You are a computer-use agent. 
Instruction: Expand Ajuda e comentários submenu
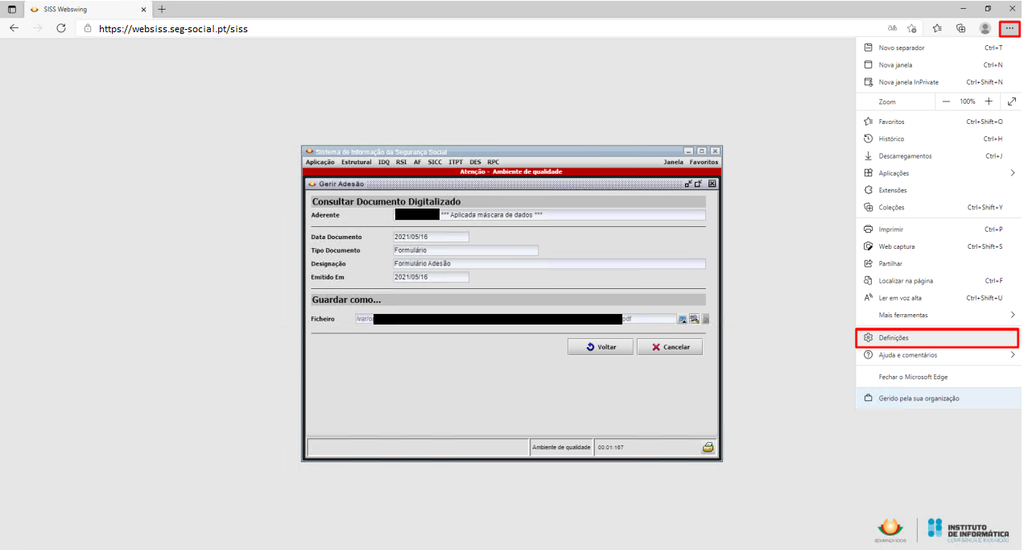pos(1012,355)
